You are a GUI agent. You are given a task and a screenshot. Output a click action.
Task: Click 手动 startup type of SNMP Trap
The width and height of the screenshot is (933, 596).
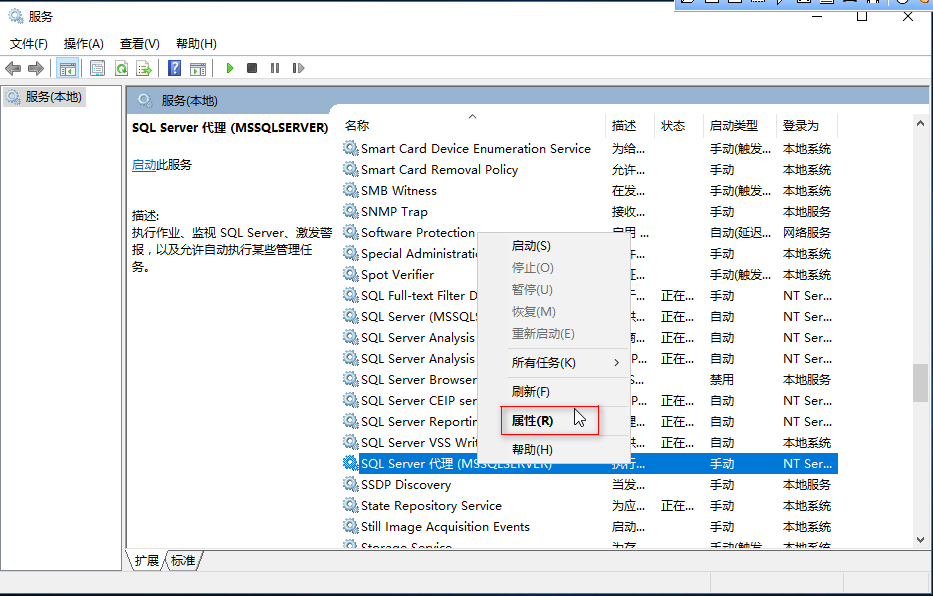(x=722, y=211)
